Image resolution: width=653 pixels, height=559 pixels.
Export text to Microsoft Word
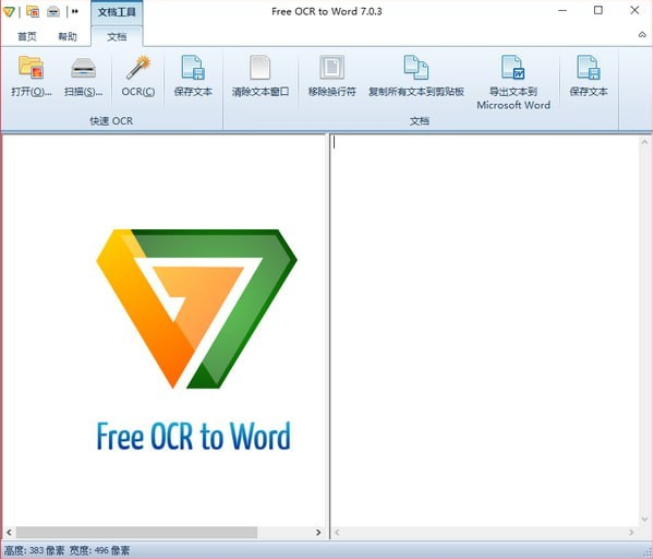click(x=513, y=82)
